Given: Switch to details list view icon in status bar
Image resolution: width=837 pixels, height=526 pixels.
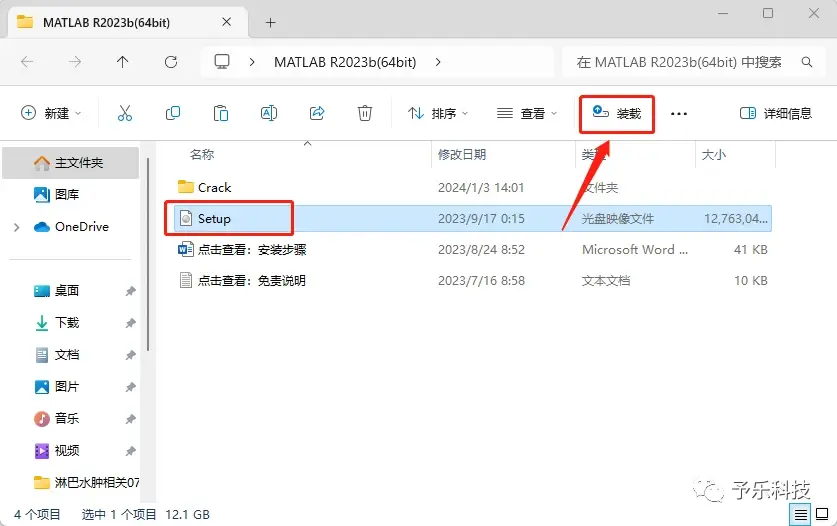Looking at the screenshot, I should [800, 515].
